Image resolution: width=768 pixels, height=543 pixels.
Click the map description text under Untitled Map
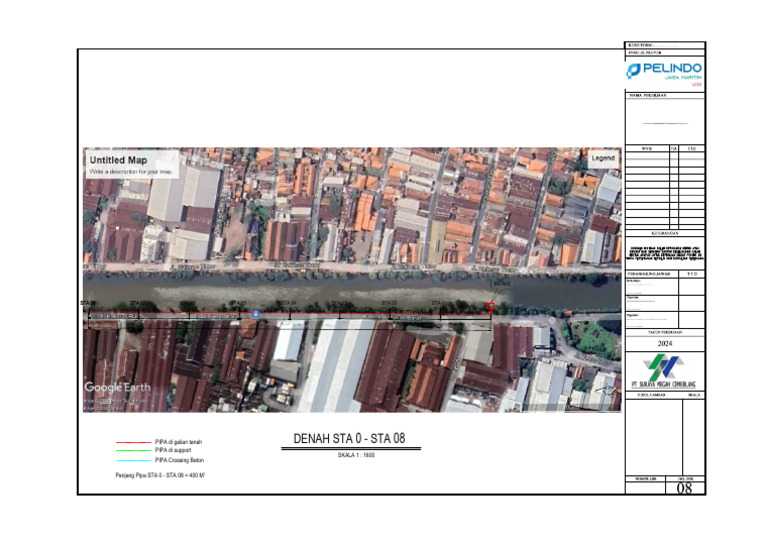point(131,172)
